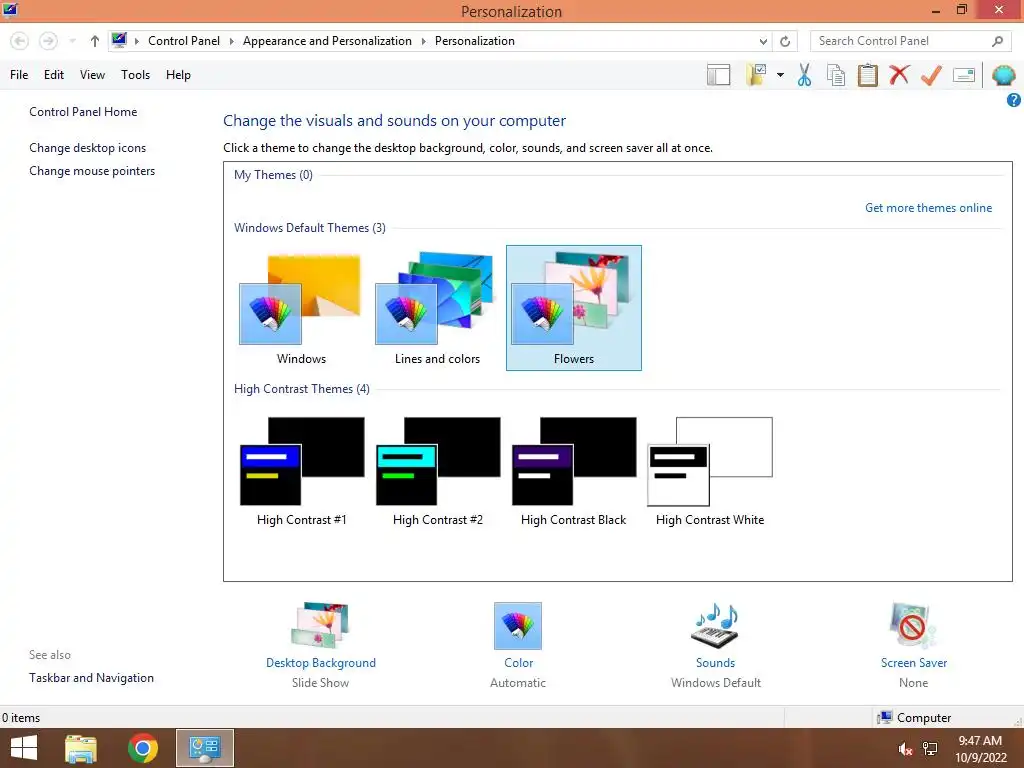The height and width of the screenshot is (768, 1024).
Task: Click the High Contrast Themes (4) heading
Action: (302, 389)
